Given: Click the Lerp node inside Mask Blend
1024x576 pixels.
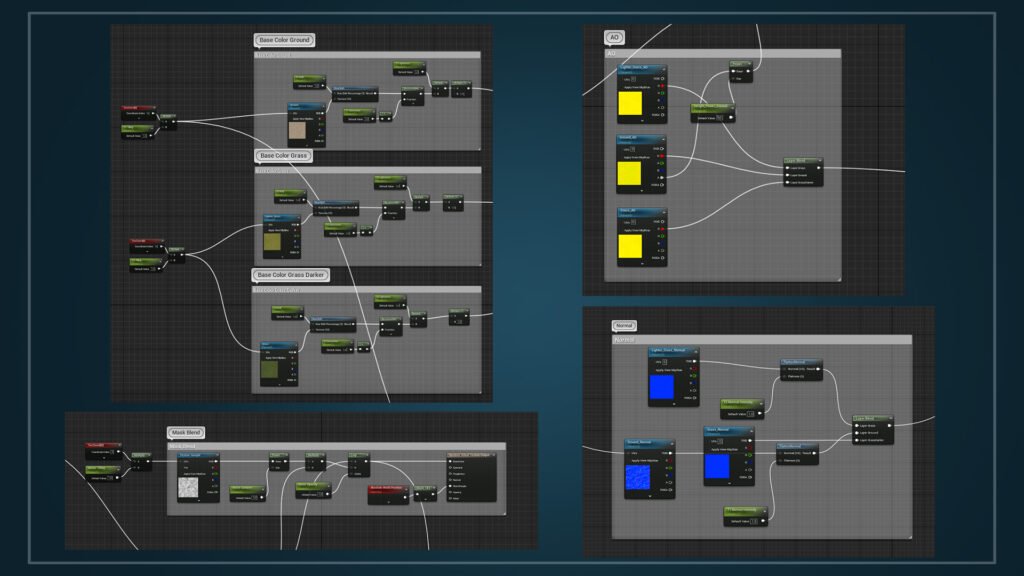Looking at the screenshot, I should pyautogui.click(x=359, y=454).
